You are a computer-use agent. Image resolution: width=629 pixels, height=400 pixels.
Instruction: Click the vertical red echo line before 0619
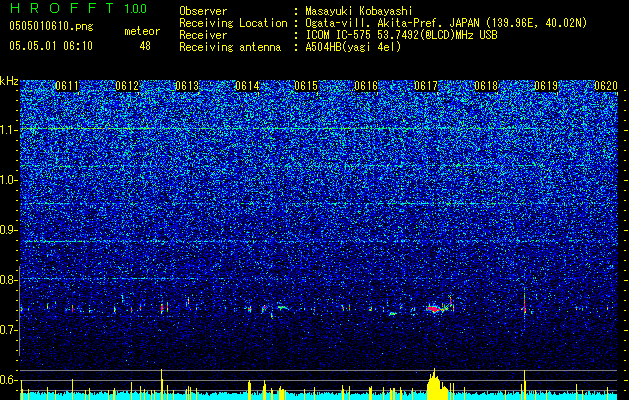coord(524,302)
